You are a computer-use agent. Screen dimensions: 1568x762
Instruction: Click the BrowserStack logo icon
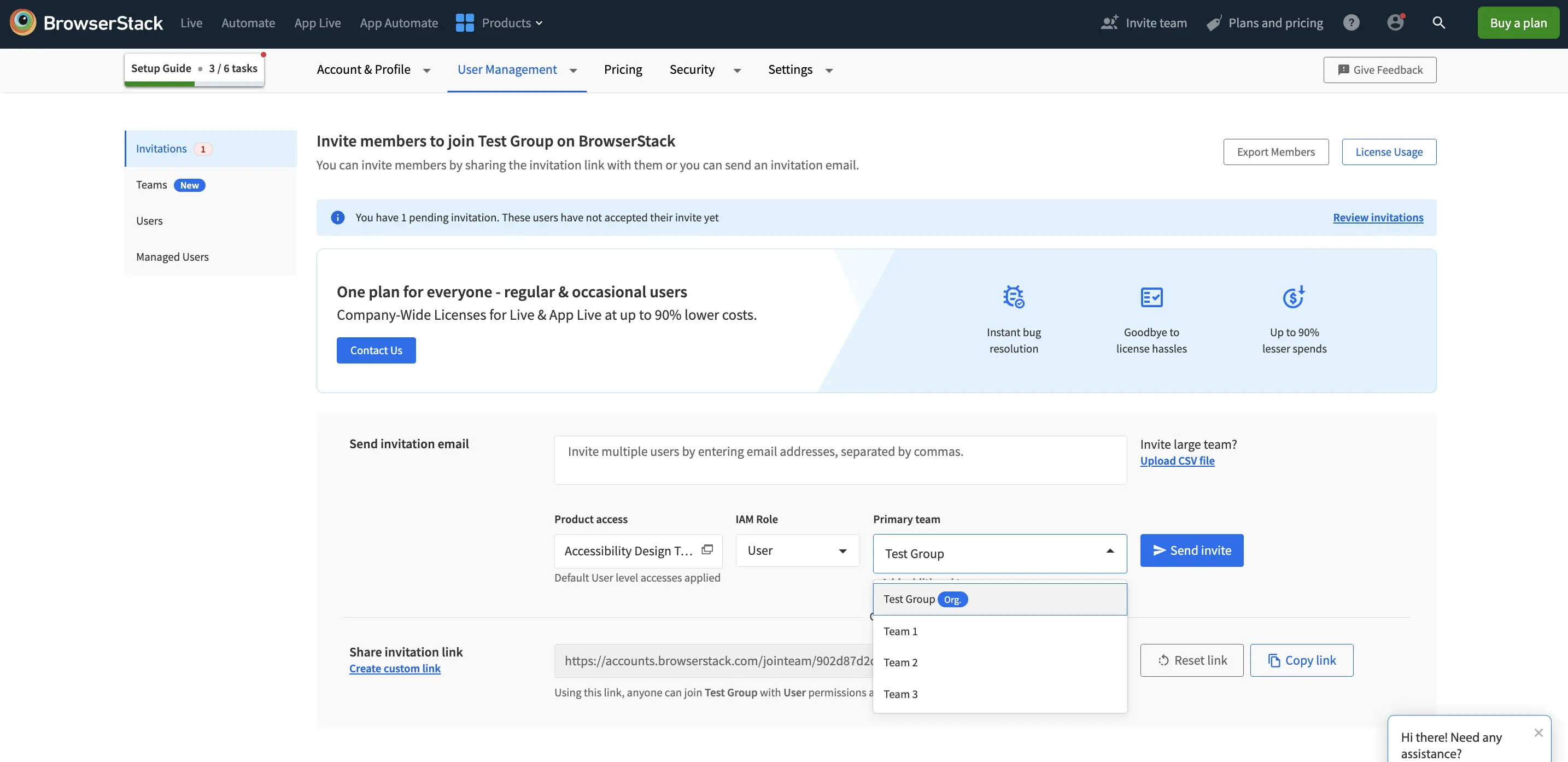[x=23, y=22]
